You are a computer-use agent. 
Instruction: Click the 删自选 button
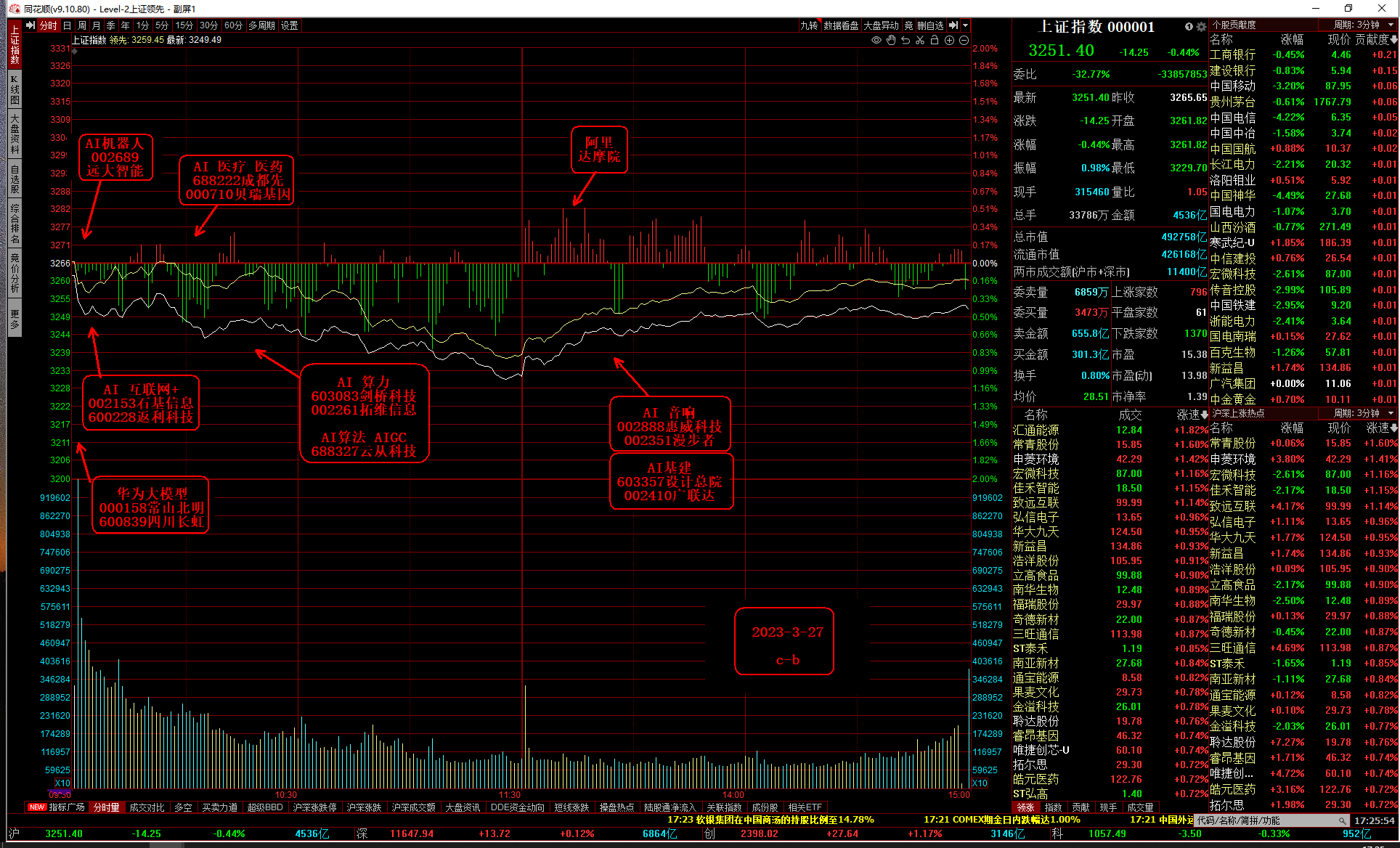click(930, 25)
